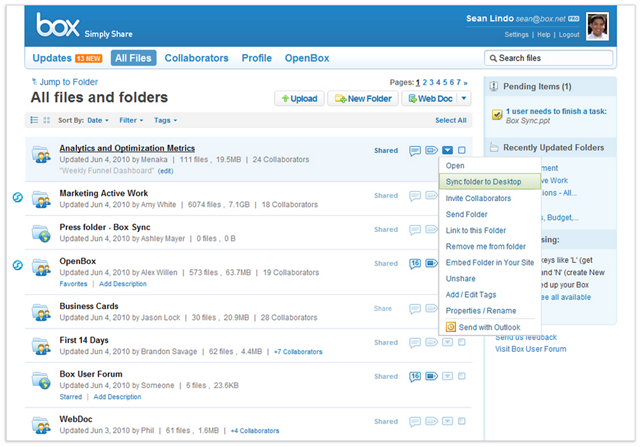The width and height of the screenshot is (640, 447).
Task: Click sync icon beside OpenBox
Action: click(18, 265)
